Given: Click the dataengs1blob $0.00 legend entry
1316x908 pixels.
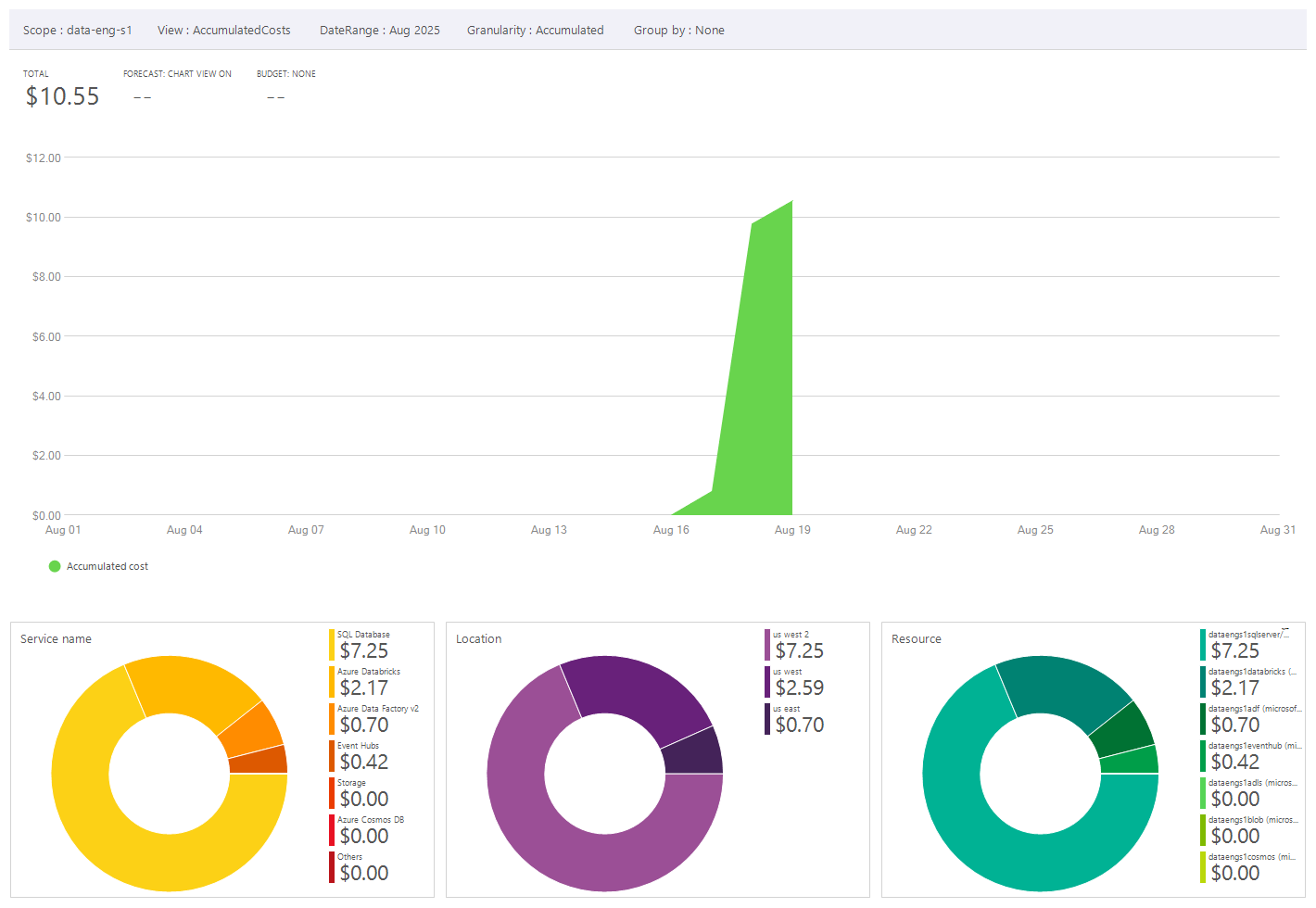Looking at the screenshot, I should tap(1249, 830).
